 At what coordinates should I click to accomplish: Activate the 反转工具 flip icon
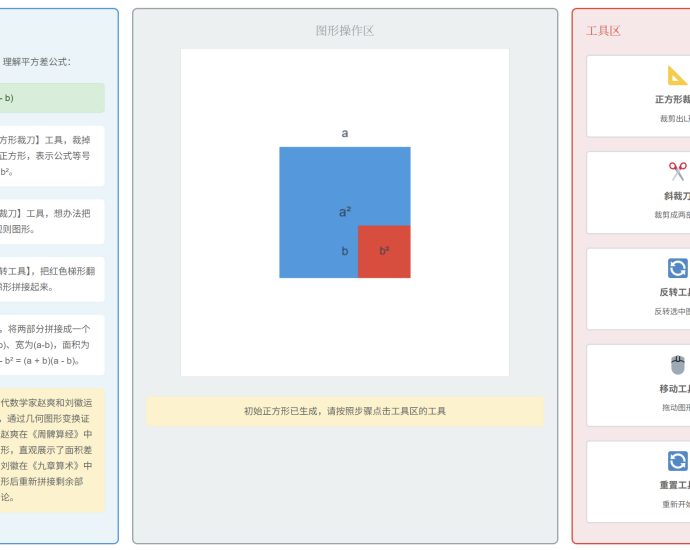coord(677,268)
